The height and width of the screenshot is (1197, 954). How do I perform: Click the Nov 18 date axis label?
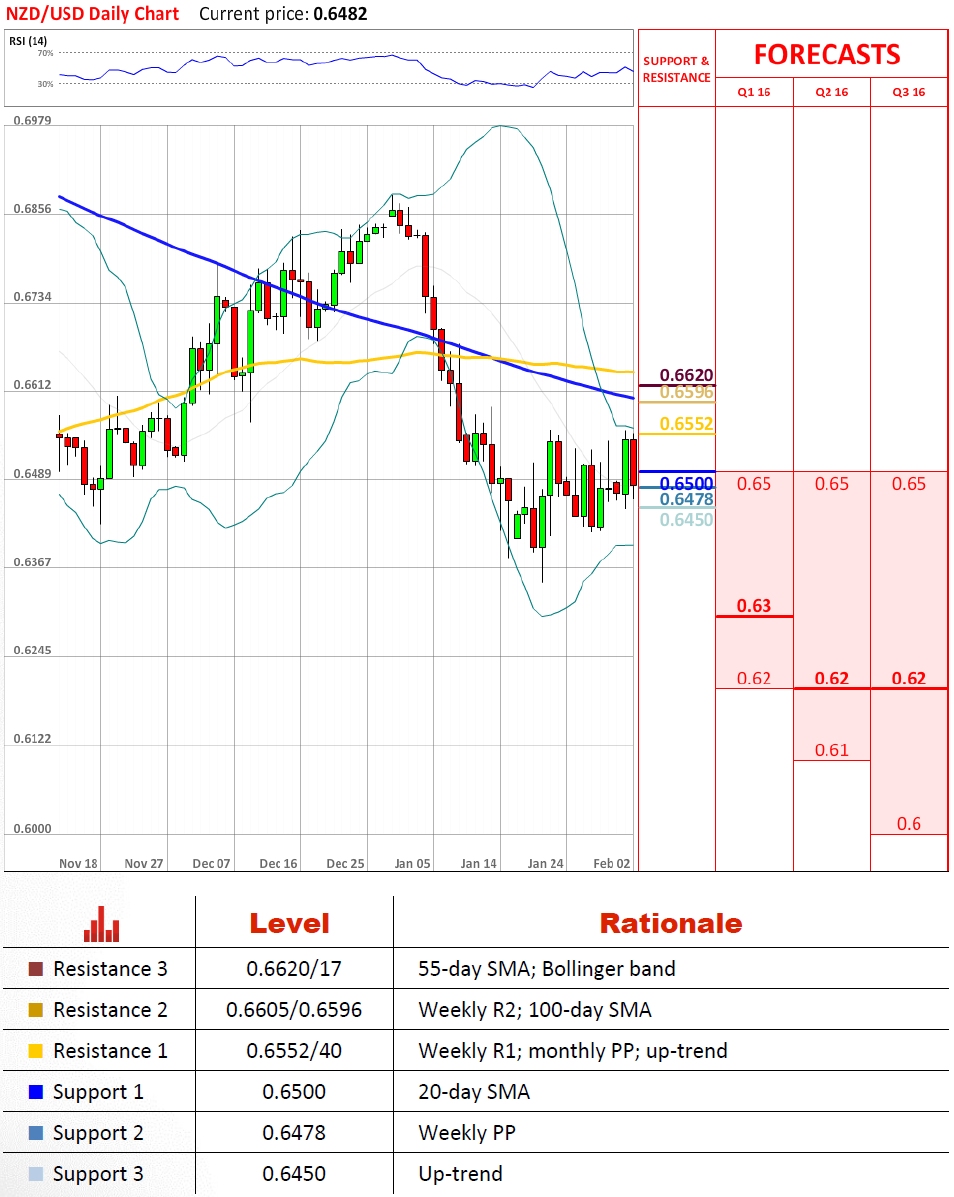(78, 863)
